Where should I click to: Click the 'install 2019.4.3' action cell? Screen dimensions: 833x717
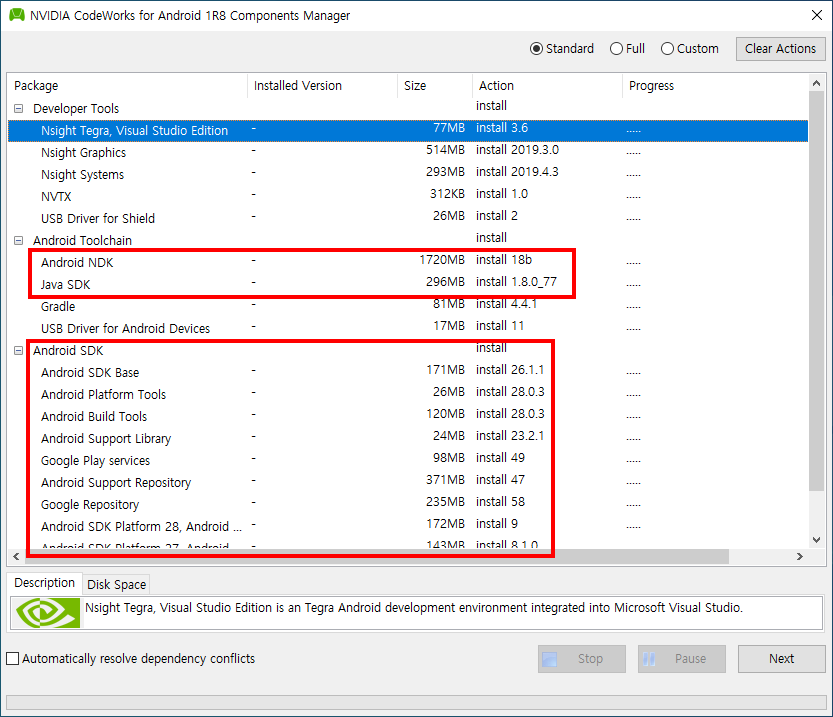(517, 172)
